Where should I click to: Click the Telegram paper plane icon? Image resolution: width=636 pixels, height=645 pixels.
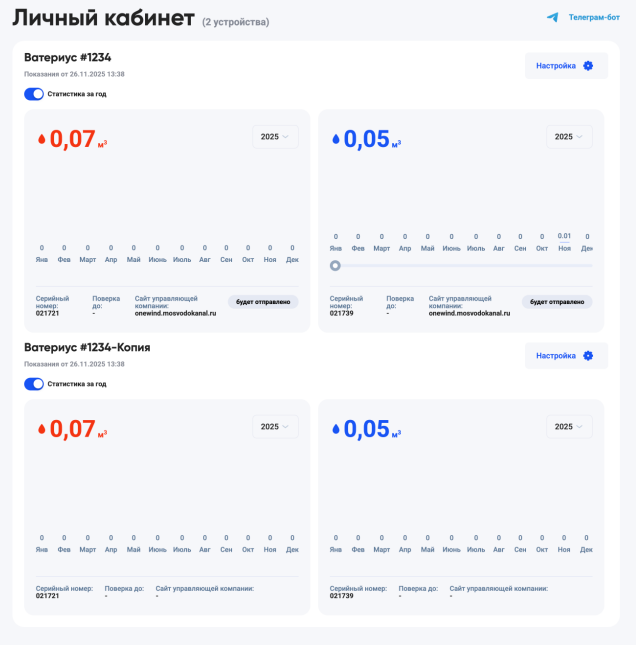pos(552,17)
